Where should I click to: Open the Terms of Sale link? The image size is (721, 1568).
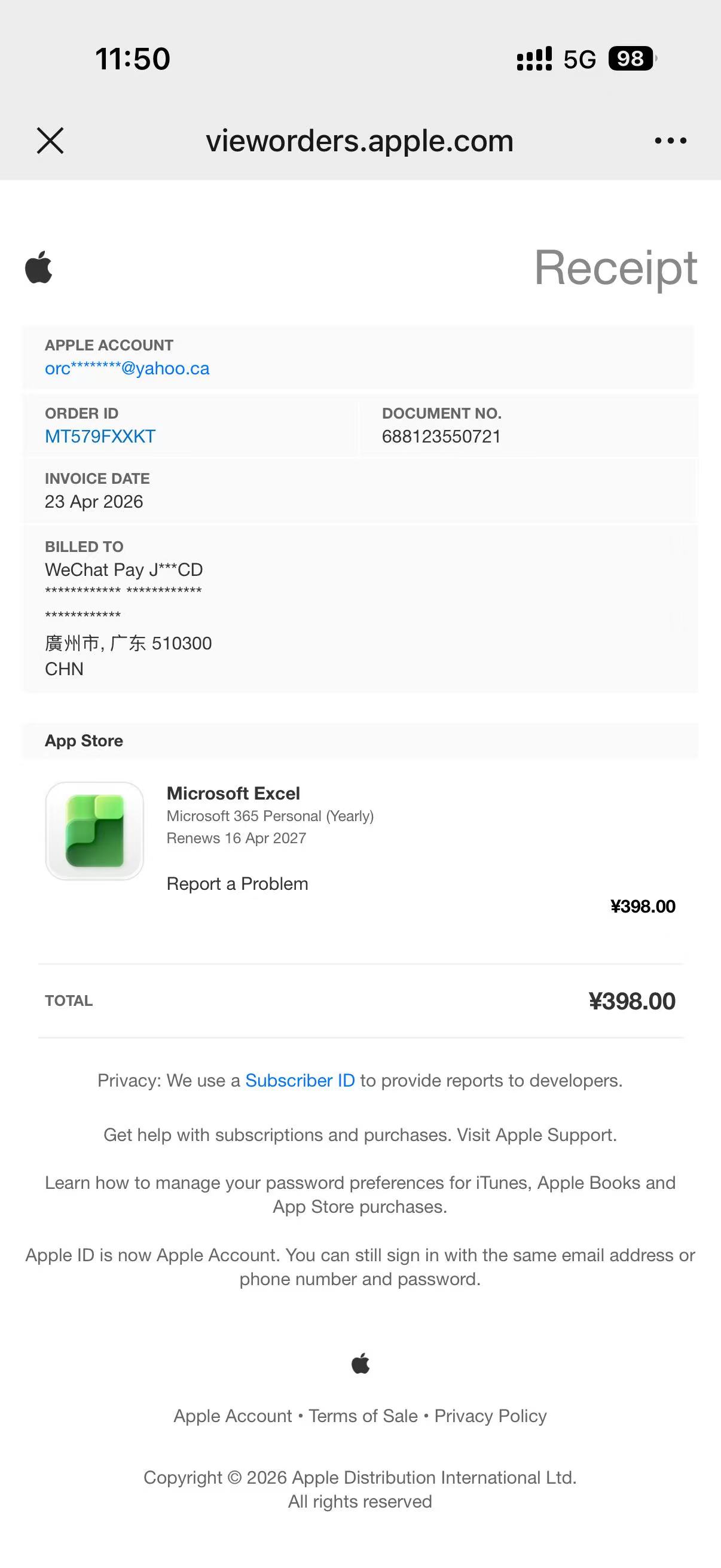tap(363, 1416)
